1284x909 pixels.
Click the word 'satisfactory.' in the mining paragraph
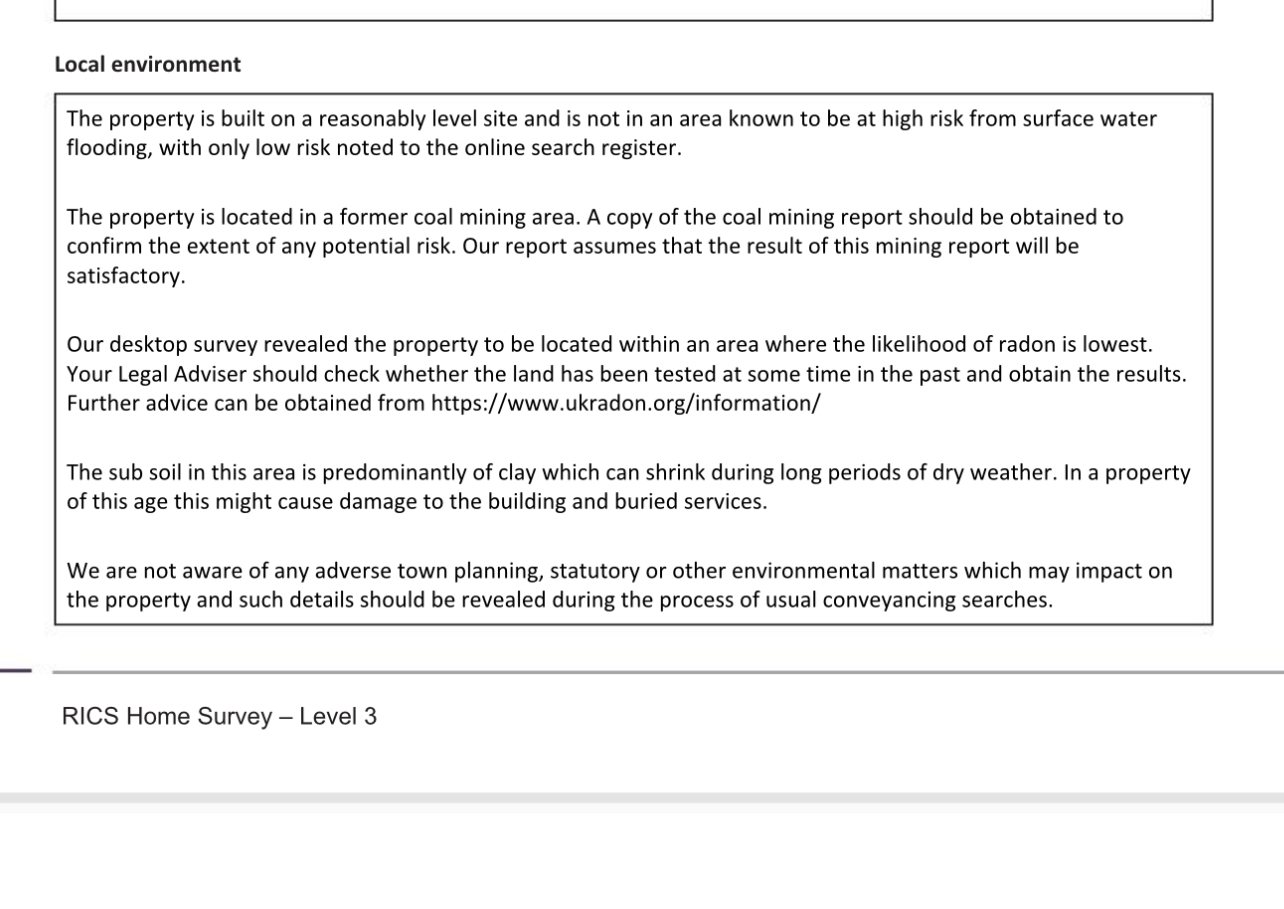[126, 277]
